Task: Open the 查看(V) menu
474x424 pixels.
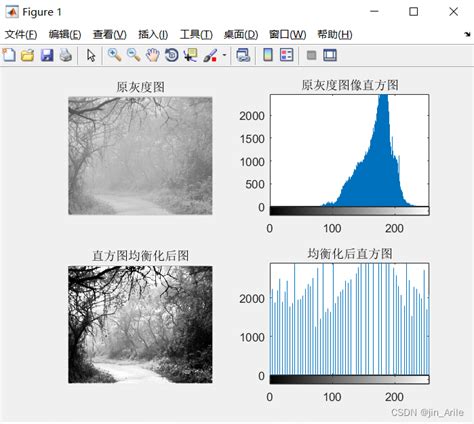Action: [109, 34]
